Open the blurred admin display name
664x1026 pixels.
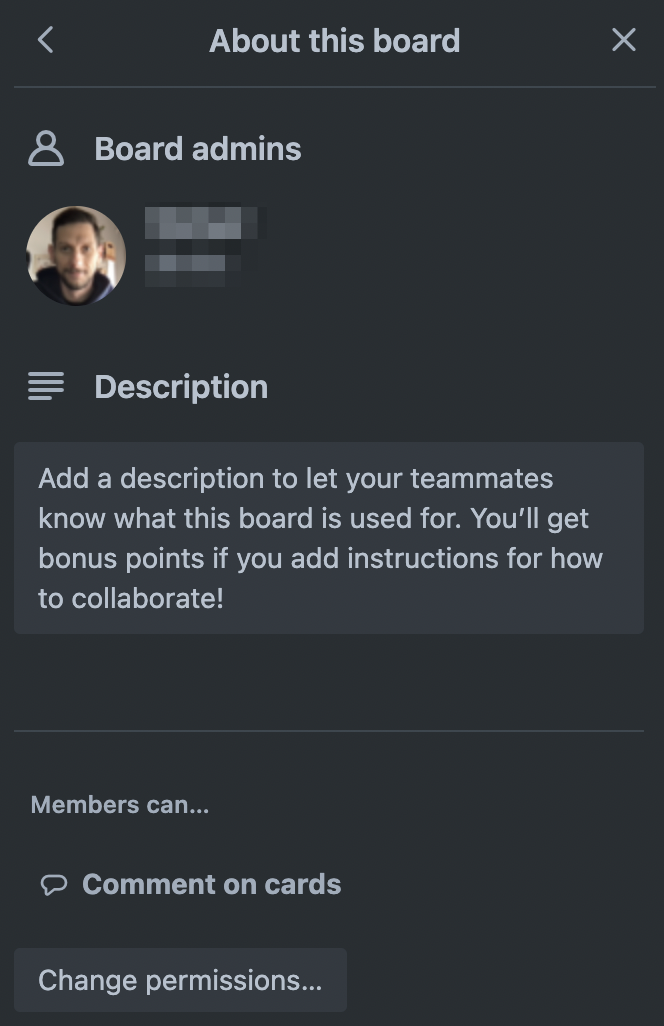tap(201, 224)
